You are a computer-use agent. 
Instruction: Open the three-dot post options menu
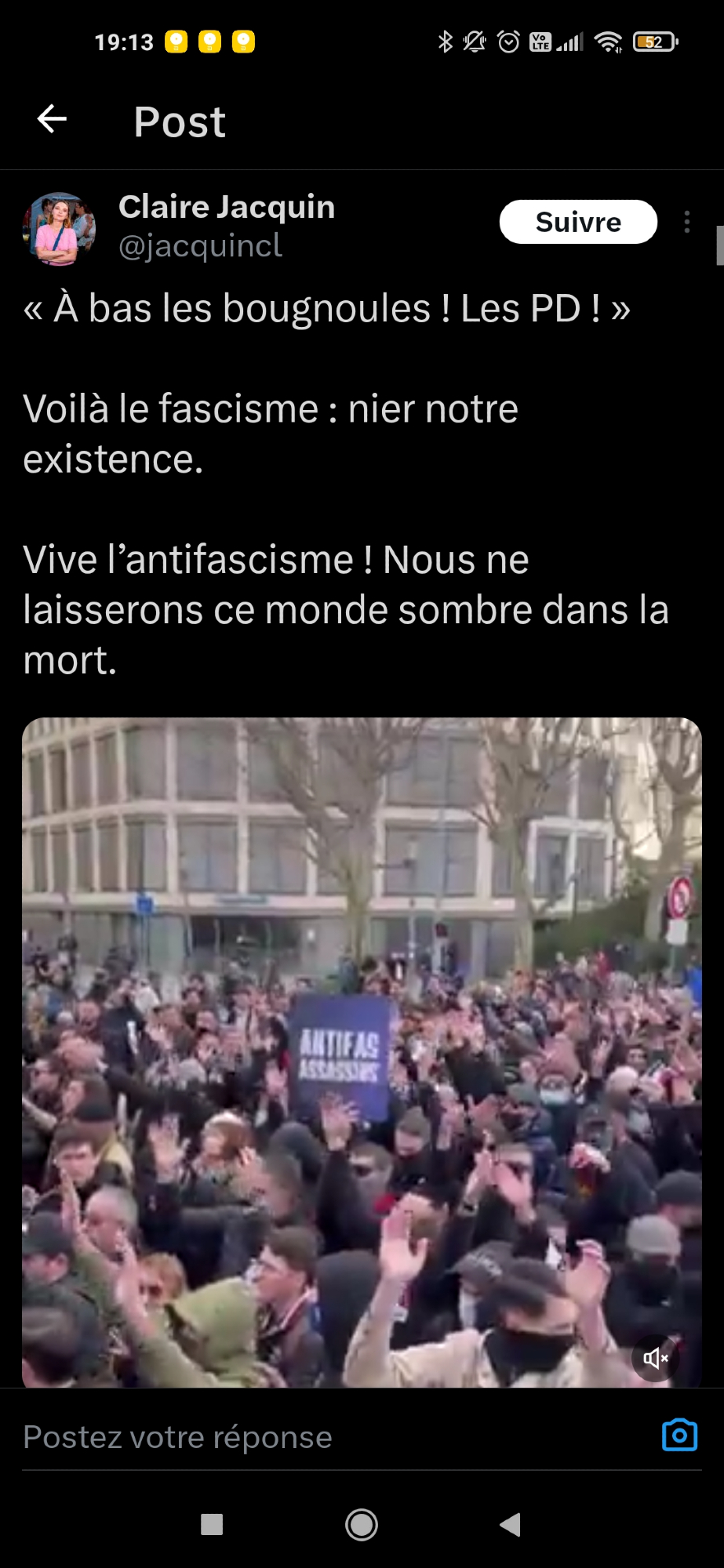click(x=687, y=222)
